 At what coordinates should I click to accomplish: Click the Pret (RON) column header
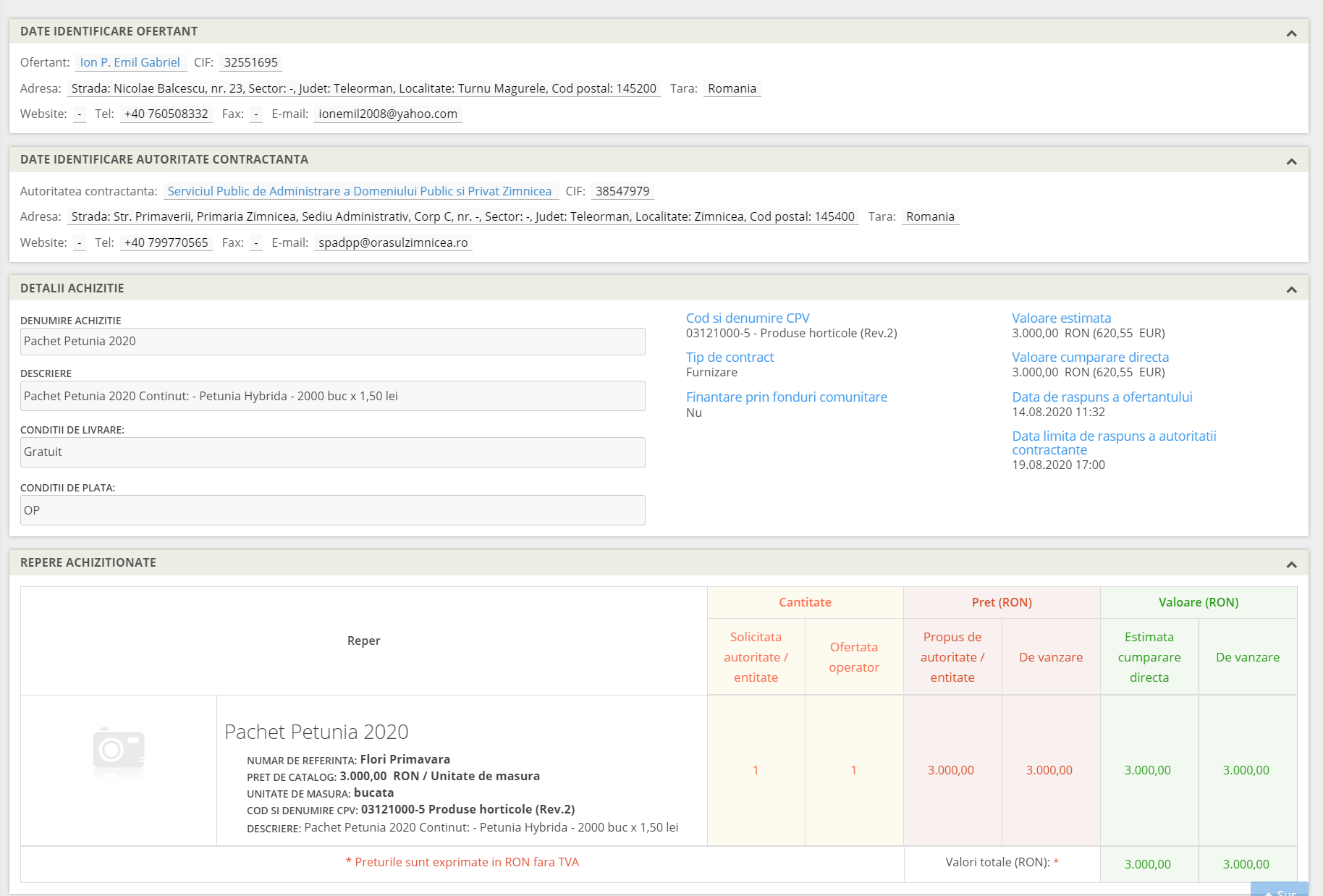tap(1002, 602)
